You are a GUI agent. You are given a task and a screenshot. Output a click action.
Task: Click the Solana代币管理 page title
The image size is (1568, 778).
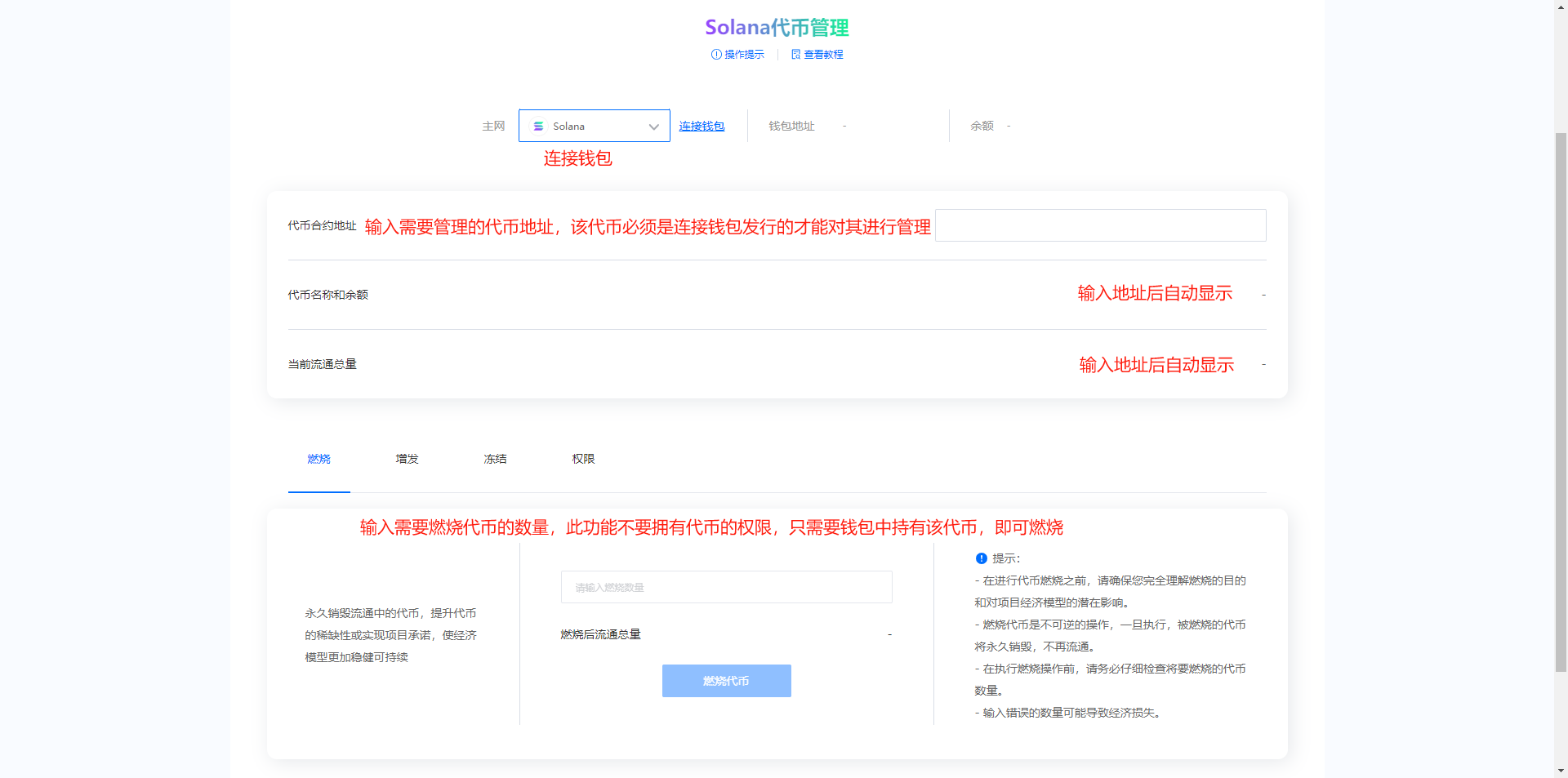pyautogui.click(x=777, y=28)
